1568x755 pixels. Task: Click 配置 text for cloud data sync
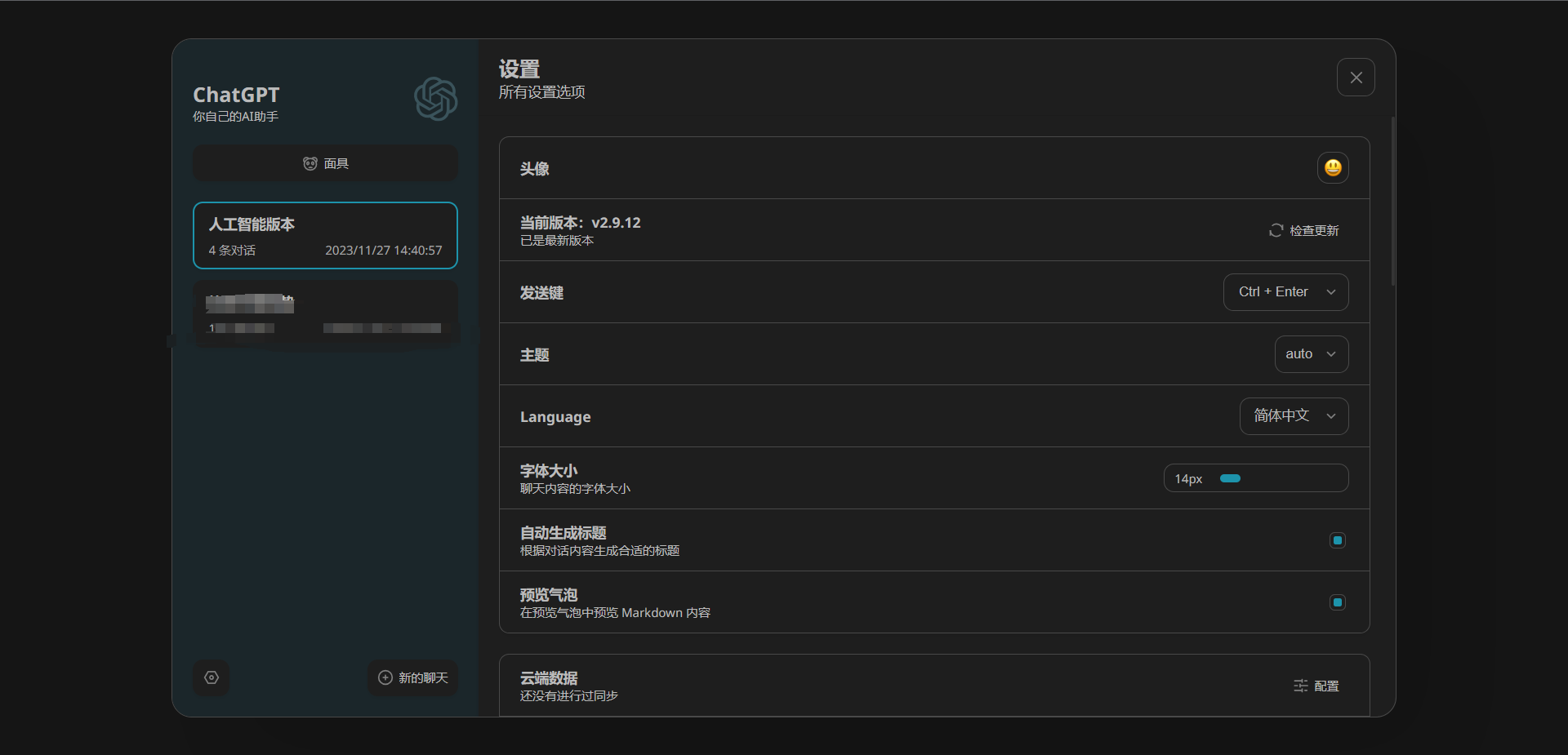click(1326, 686)
